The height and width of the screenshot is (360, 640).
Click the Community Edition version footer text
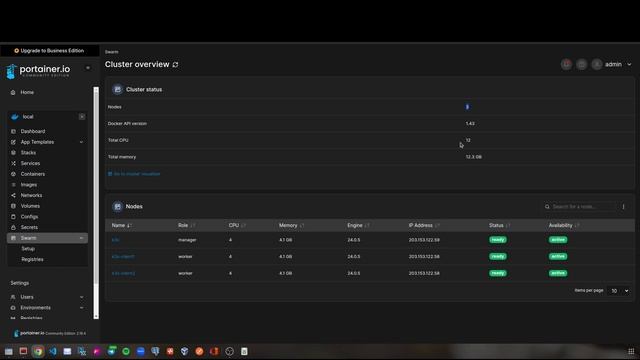65,333
